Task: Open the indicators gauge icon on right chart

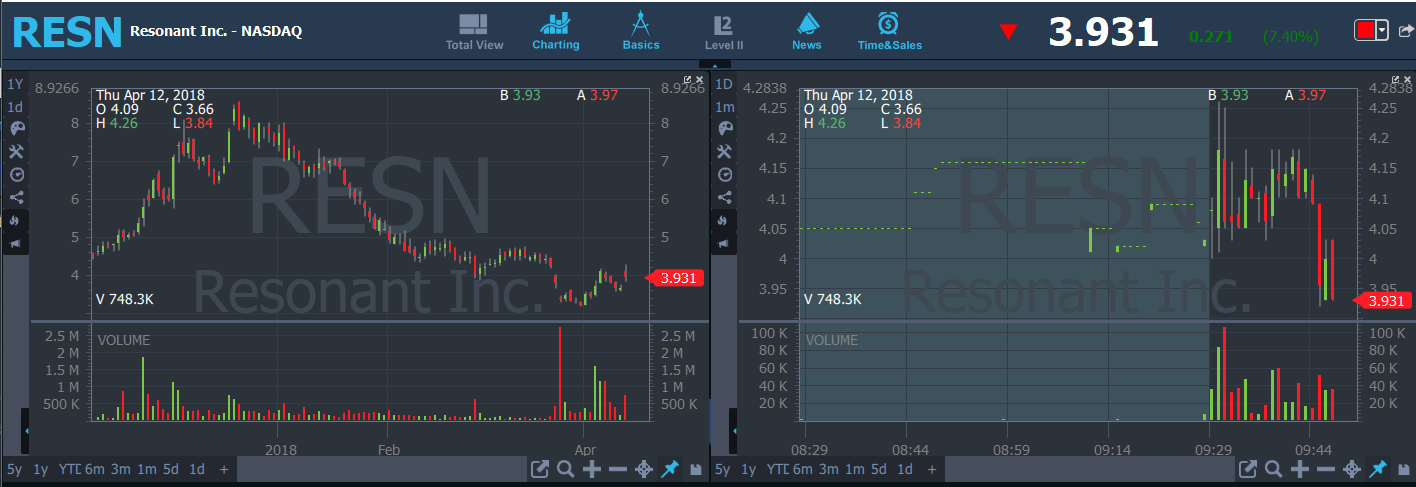Action: coord(725,174)
